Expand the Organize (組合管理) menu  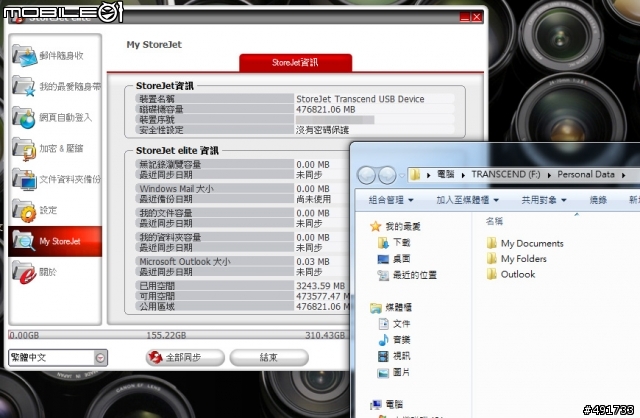(x=391, y=200)
